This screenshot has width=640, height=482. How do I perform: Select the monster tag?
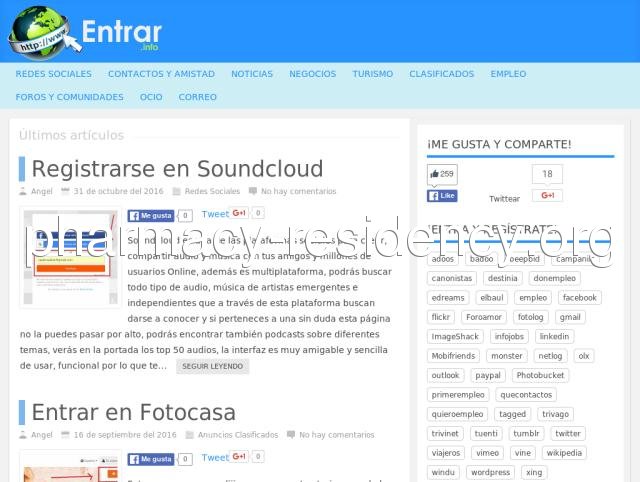pos(507,356)
